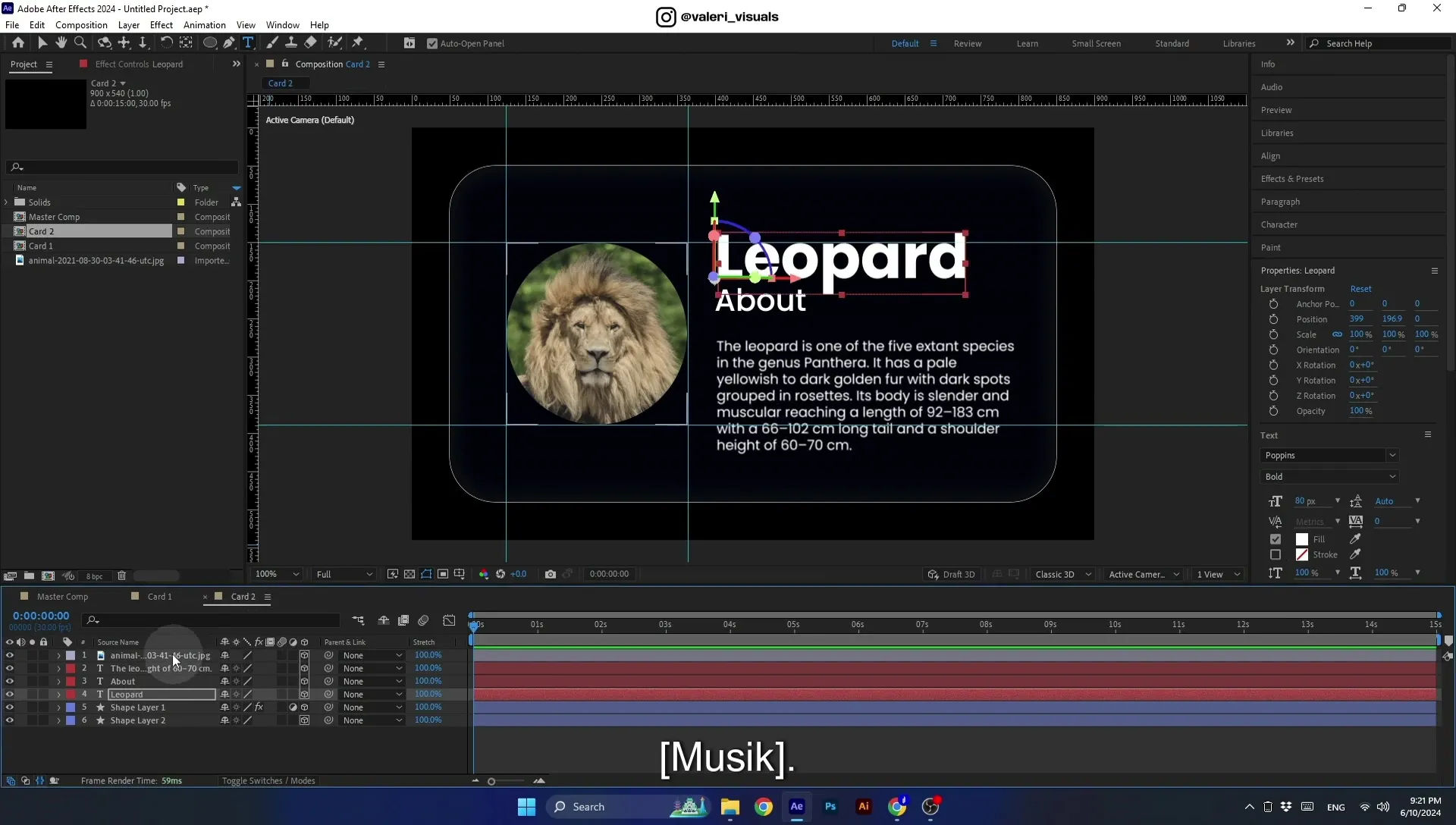Select the Roto Brush tool
Image resolution: width=1456 pixels, height=825 pixels.
334,43
